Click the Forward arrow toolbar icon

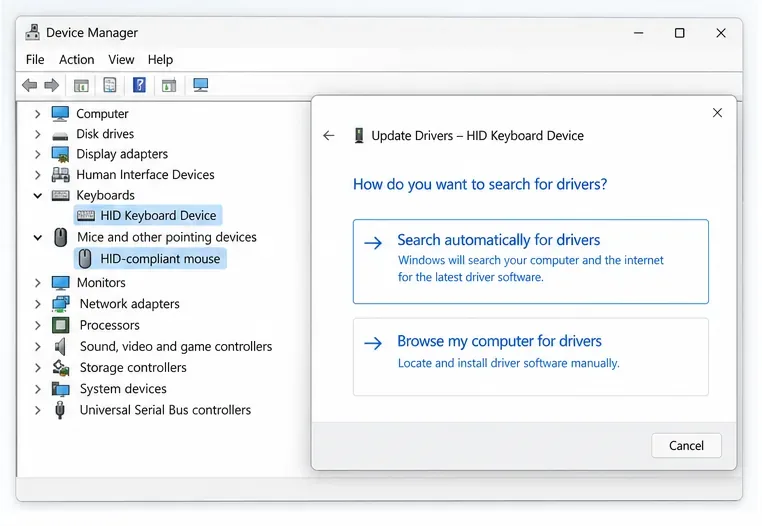(52, 86)
